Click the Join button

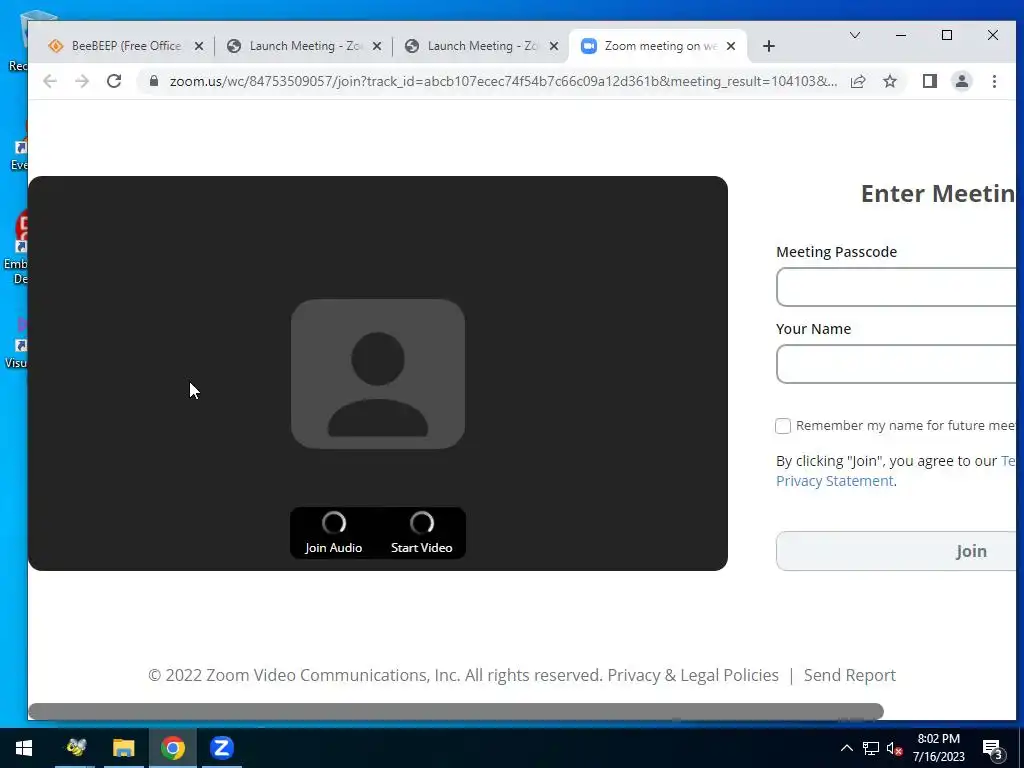[896, 551]
